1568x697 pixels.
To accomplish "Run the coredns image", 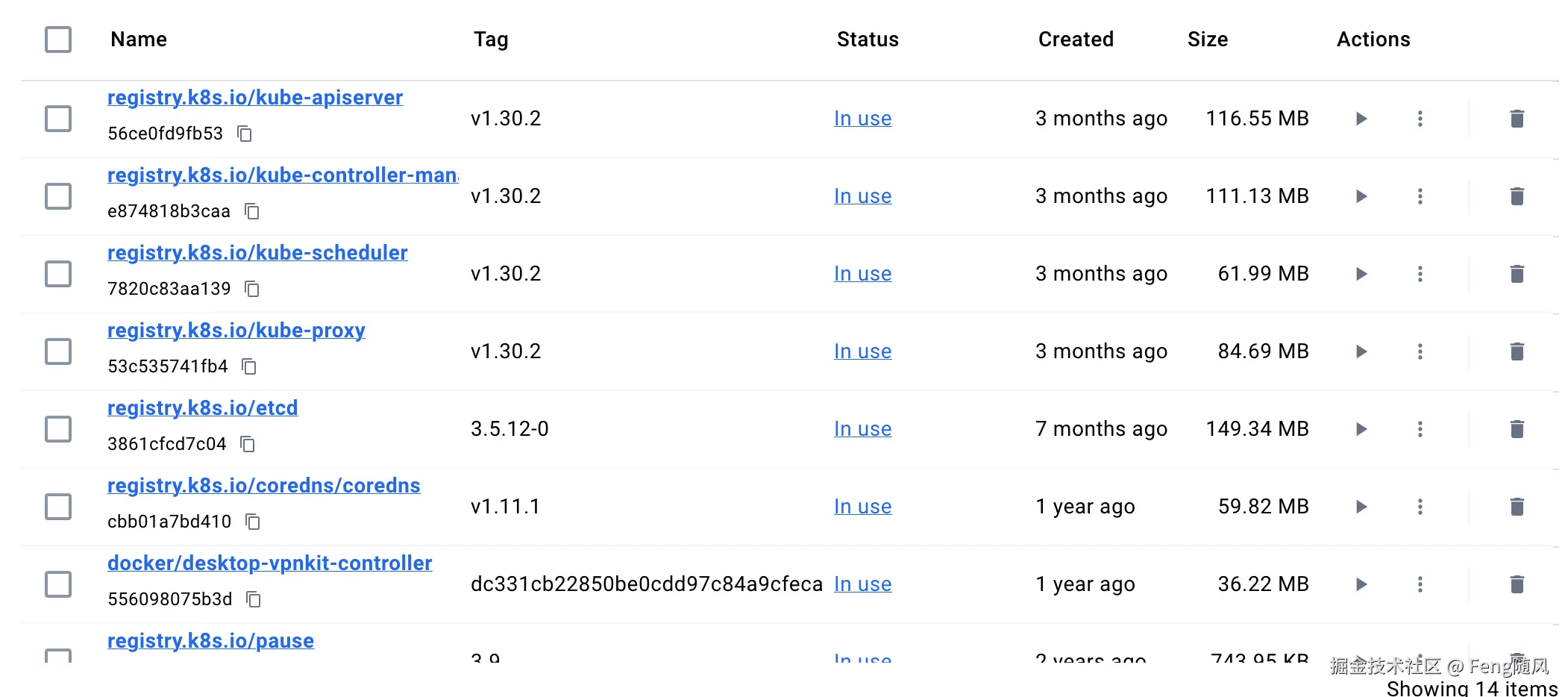I will [x=1361, y=507].
